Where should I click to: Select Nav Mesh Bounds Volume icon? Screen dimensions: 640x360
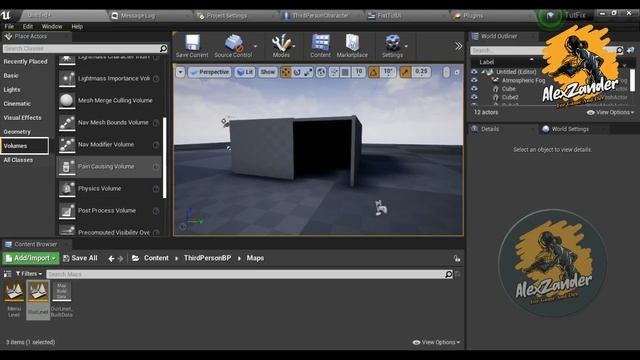pos(67,123)
